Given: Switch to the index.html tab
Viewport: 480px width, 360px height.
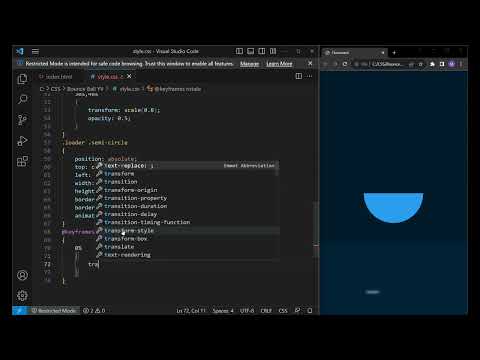Looking at the screenshot, I should (x=56, y=77).
